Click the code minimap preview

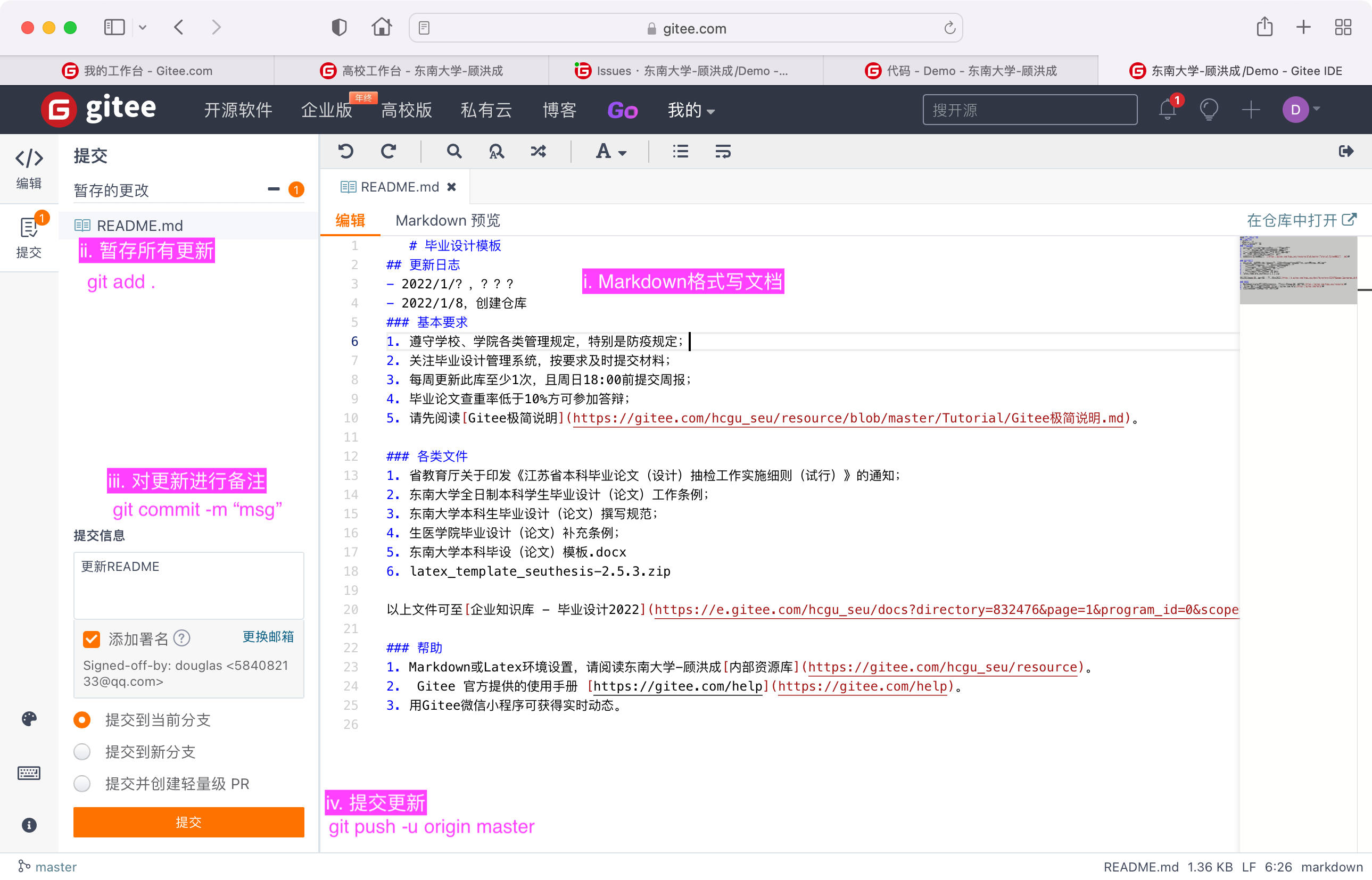pyautogui.click(x=1297, y=270)
